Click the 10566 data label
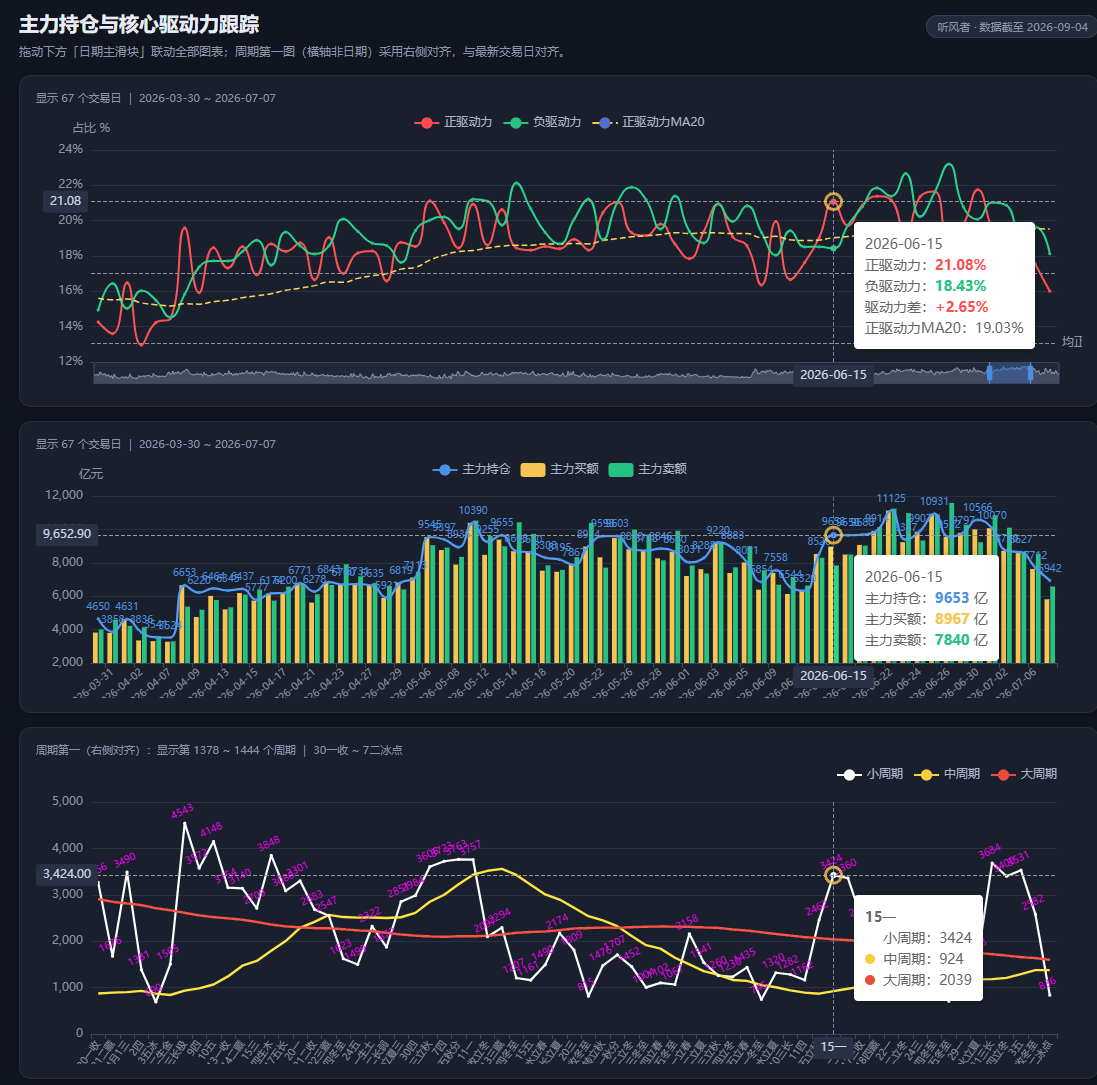This screenshot has width=1097, height=1085. tap(977, 508)
